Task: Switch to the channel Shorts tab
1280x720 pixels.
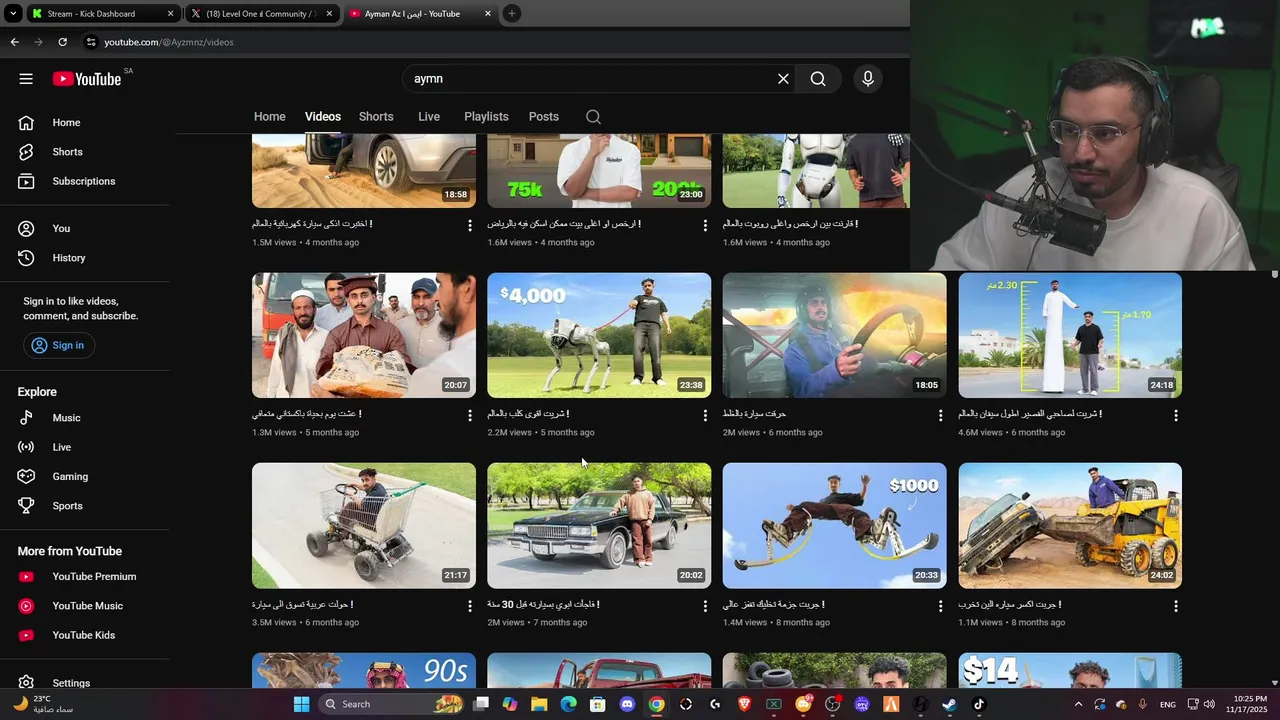Action: 376,117
